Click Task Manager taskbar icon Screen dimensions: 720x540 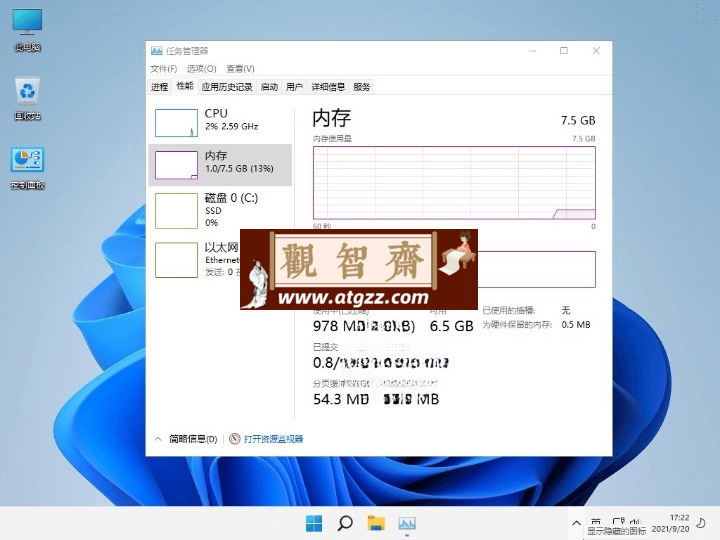point(407,523)
